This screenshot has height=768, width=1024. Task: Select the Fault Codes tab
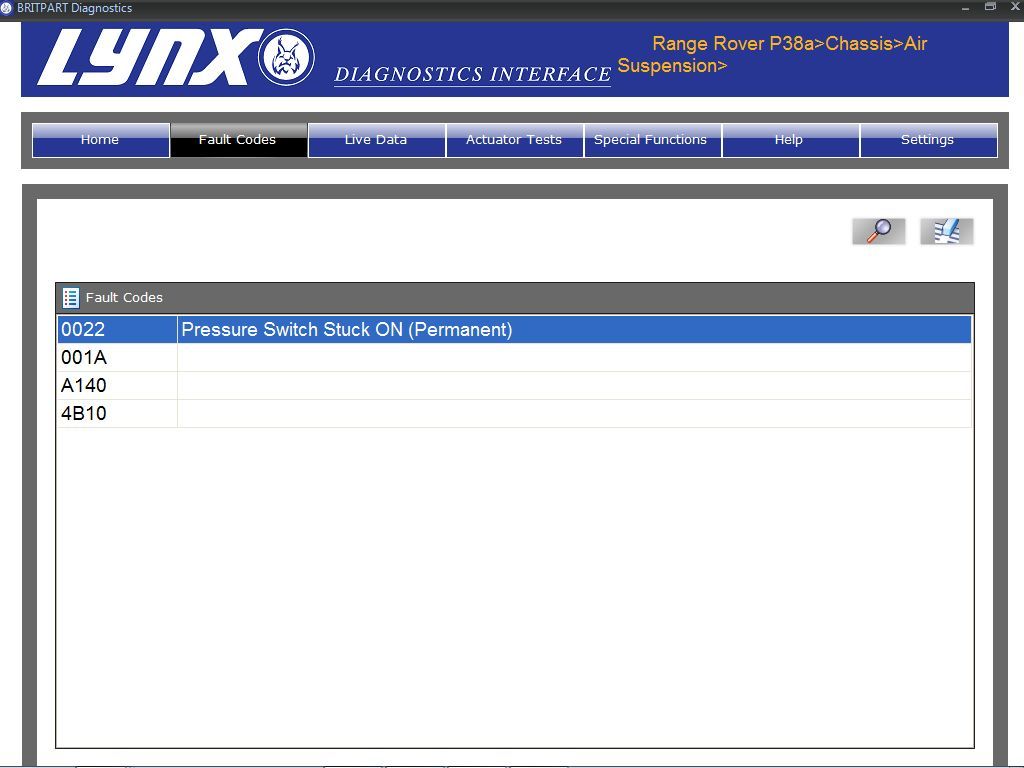click(x=238, y=140)
